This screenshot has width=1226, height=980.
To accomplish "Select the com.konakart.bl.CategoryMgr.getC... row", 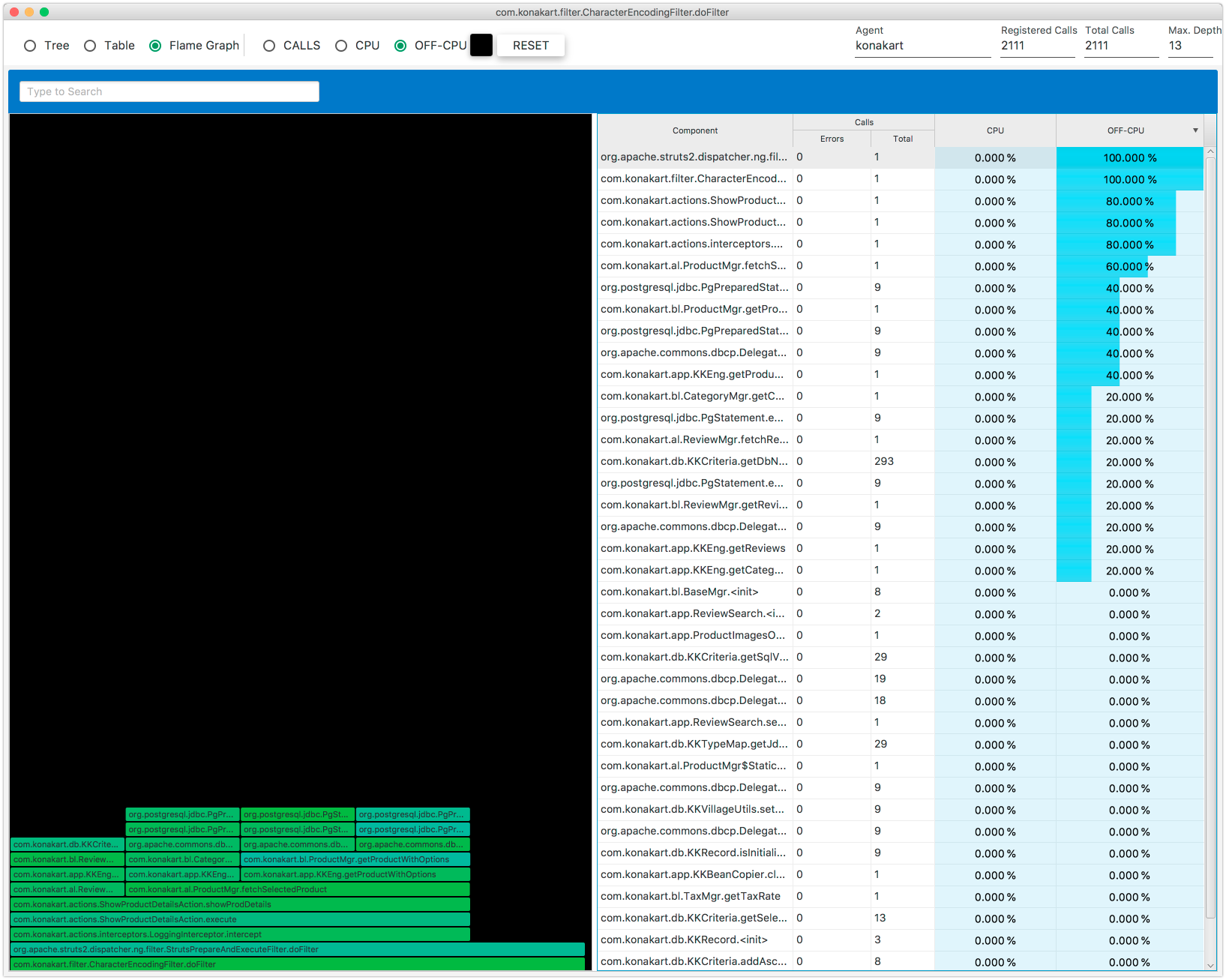I will coord(901,397).
